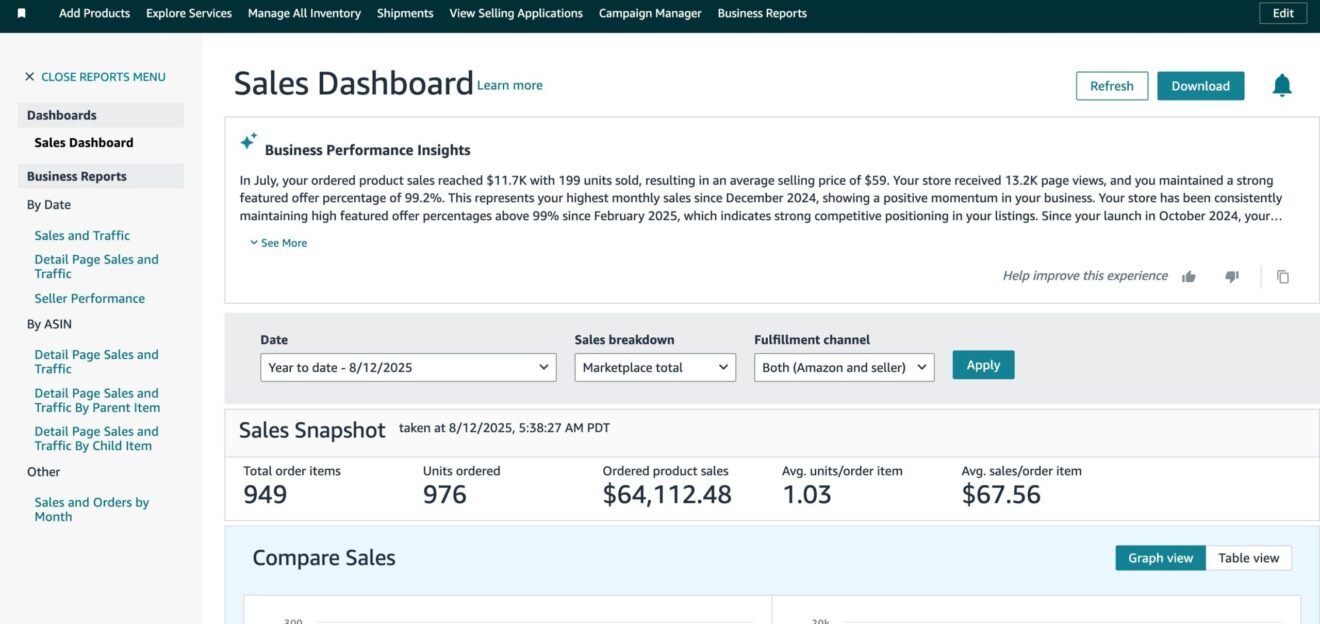
Task: Expand See More in Business Performance Insights
Action: tap(278, 242)
